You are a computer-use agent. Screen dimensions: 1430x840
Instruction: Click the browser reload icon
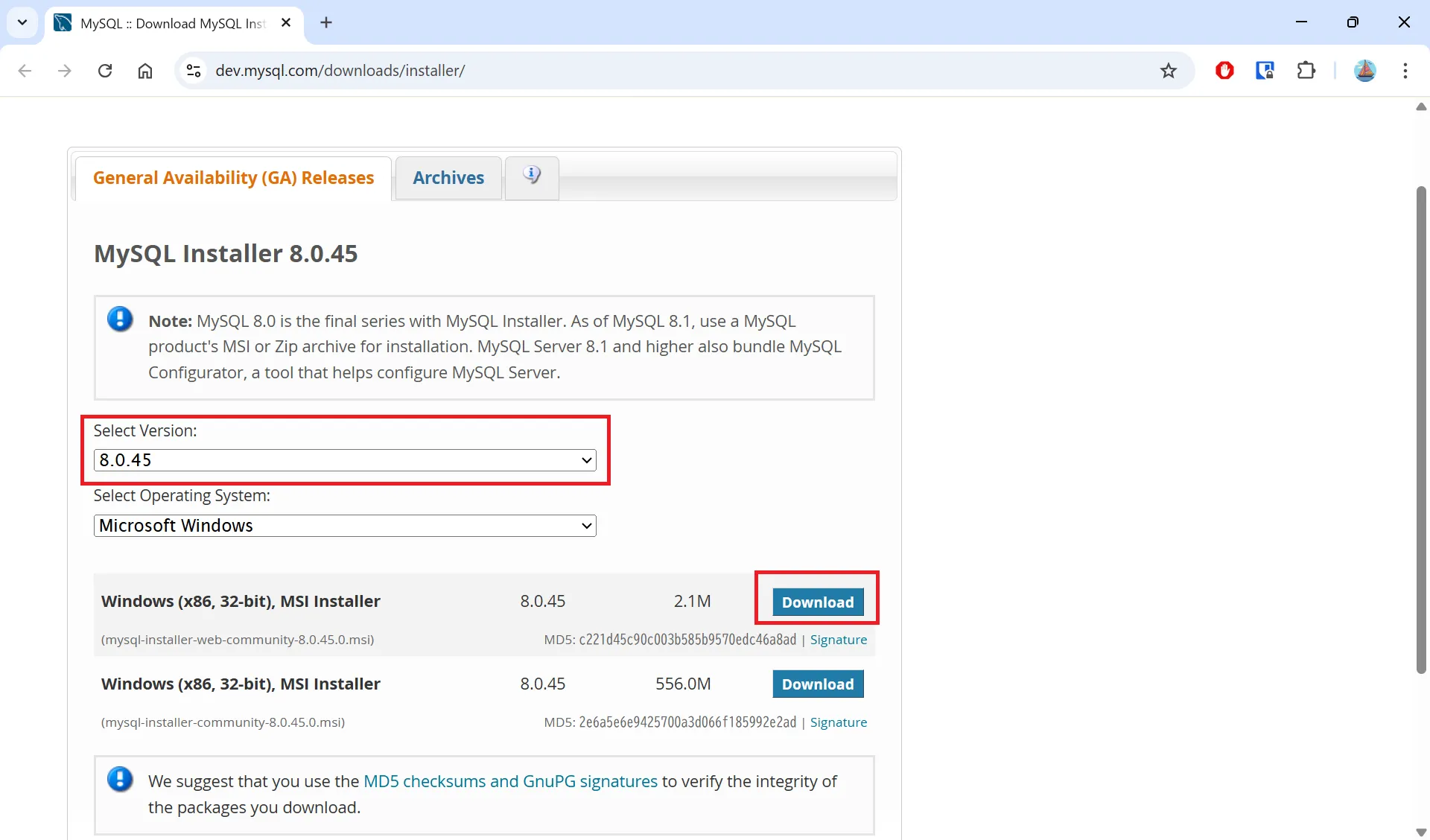(105, 71)
